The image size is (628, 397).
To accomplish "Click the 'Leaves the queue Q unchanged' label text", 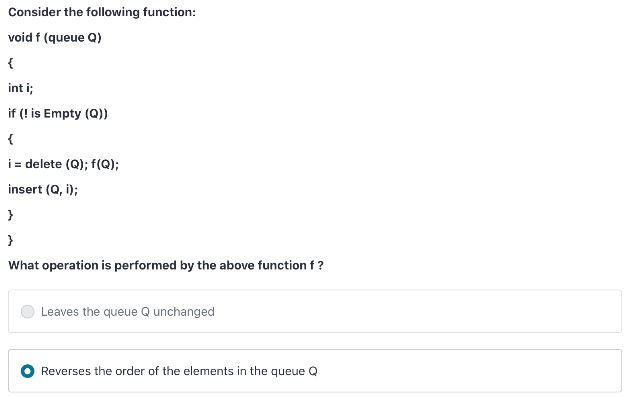I will (128, 312).
